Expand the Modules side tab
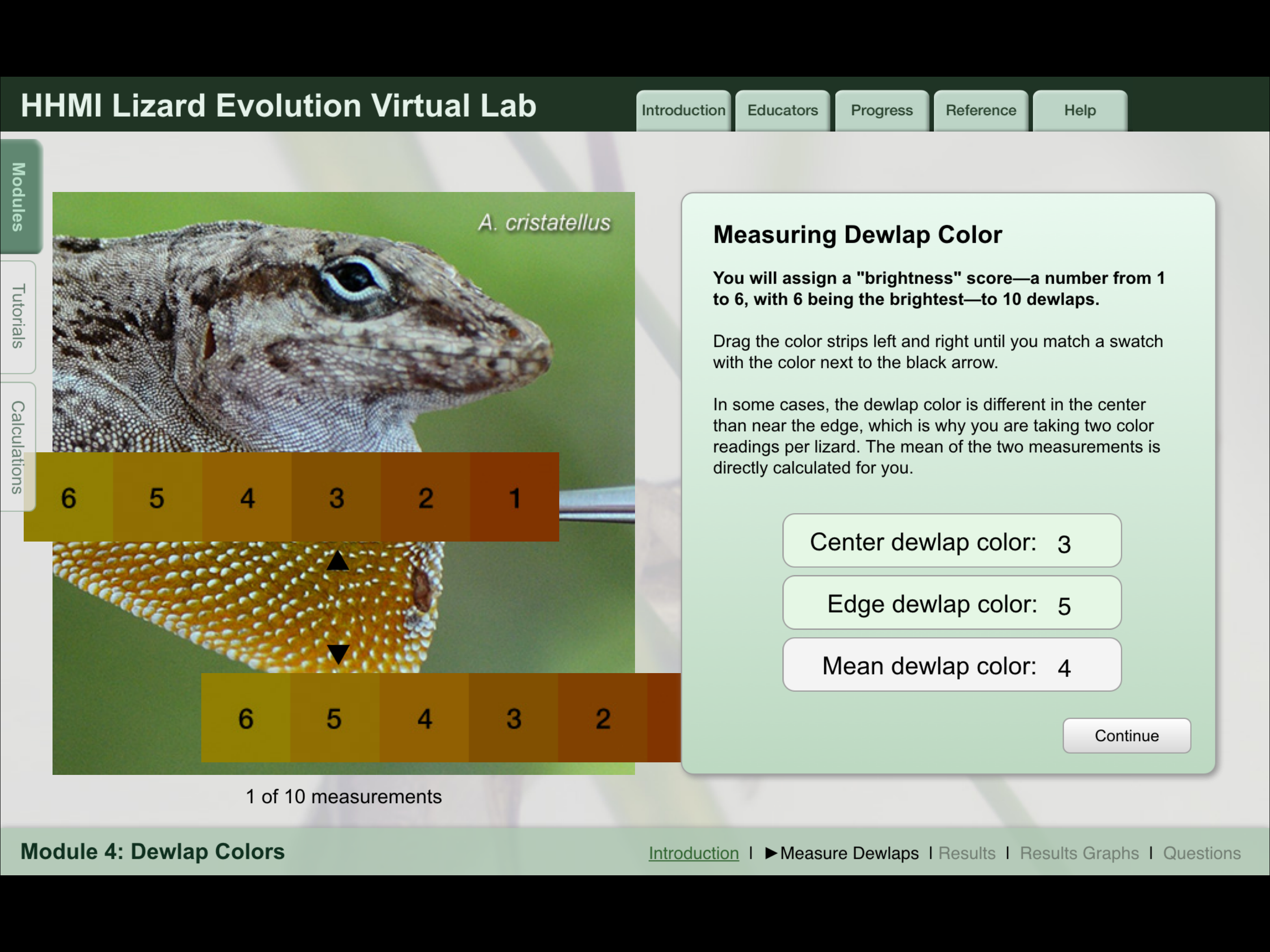The width and height of the screenshot is (1270, 952). [20, 196]
